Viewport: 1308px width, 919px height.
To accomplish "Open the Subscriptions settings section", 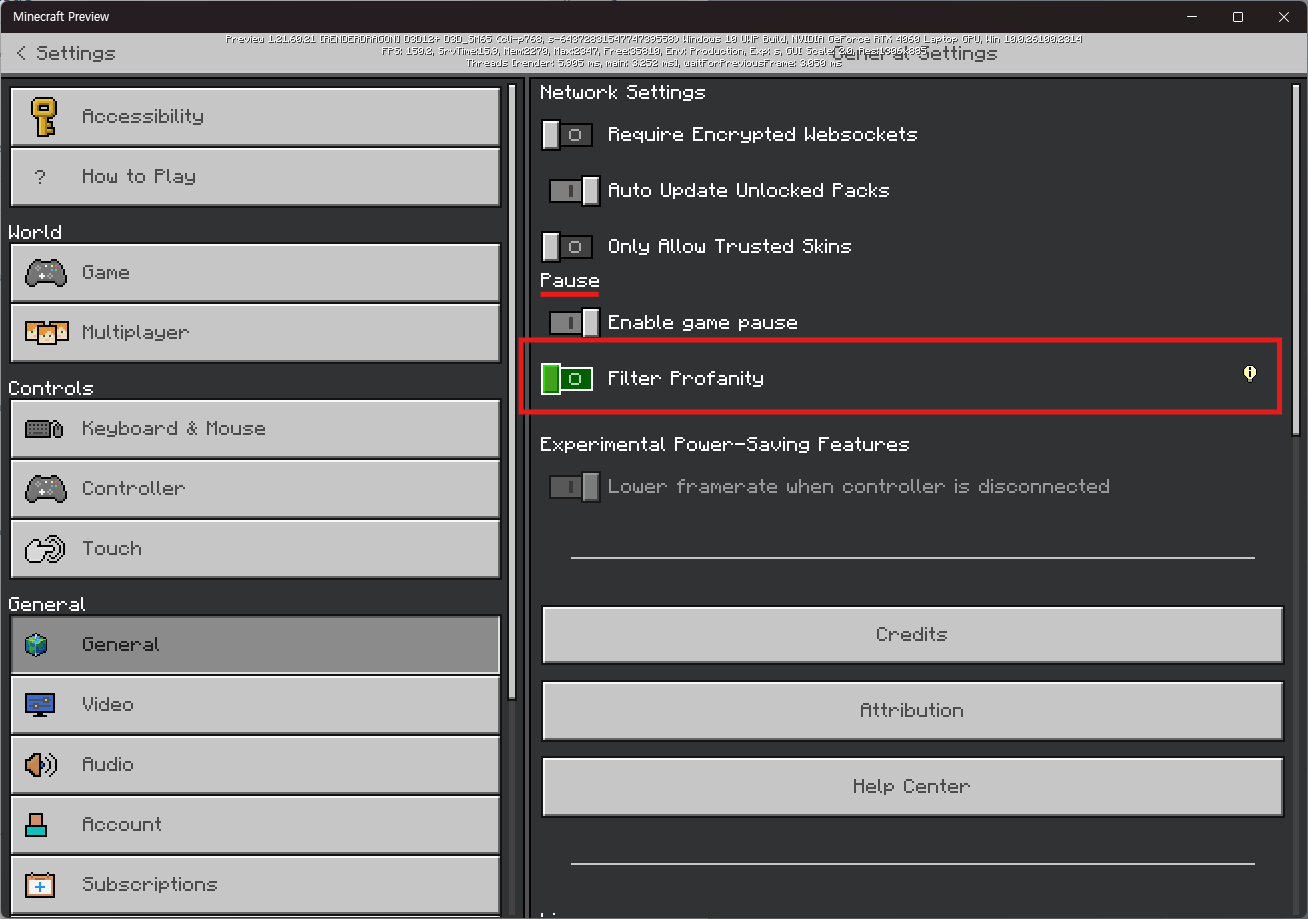I will pos(255,884).
